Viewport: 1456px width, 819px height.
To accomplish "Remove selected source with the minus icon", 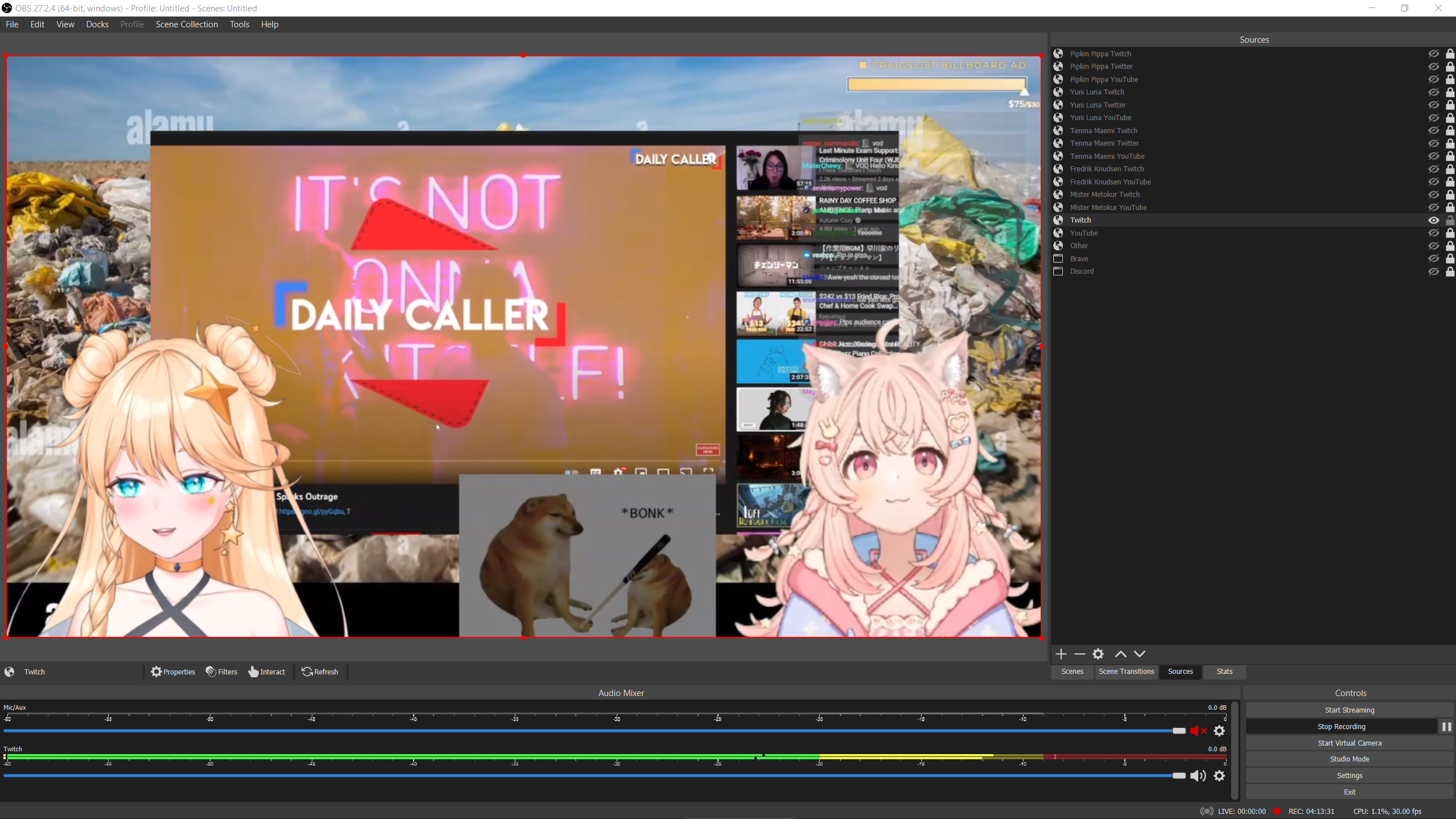I will coord(1079,654).
